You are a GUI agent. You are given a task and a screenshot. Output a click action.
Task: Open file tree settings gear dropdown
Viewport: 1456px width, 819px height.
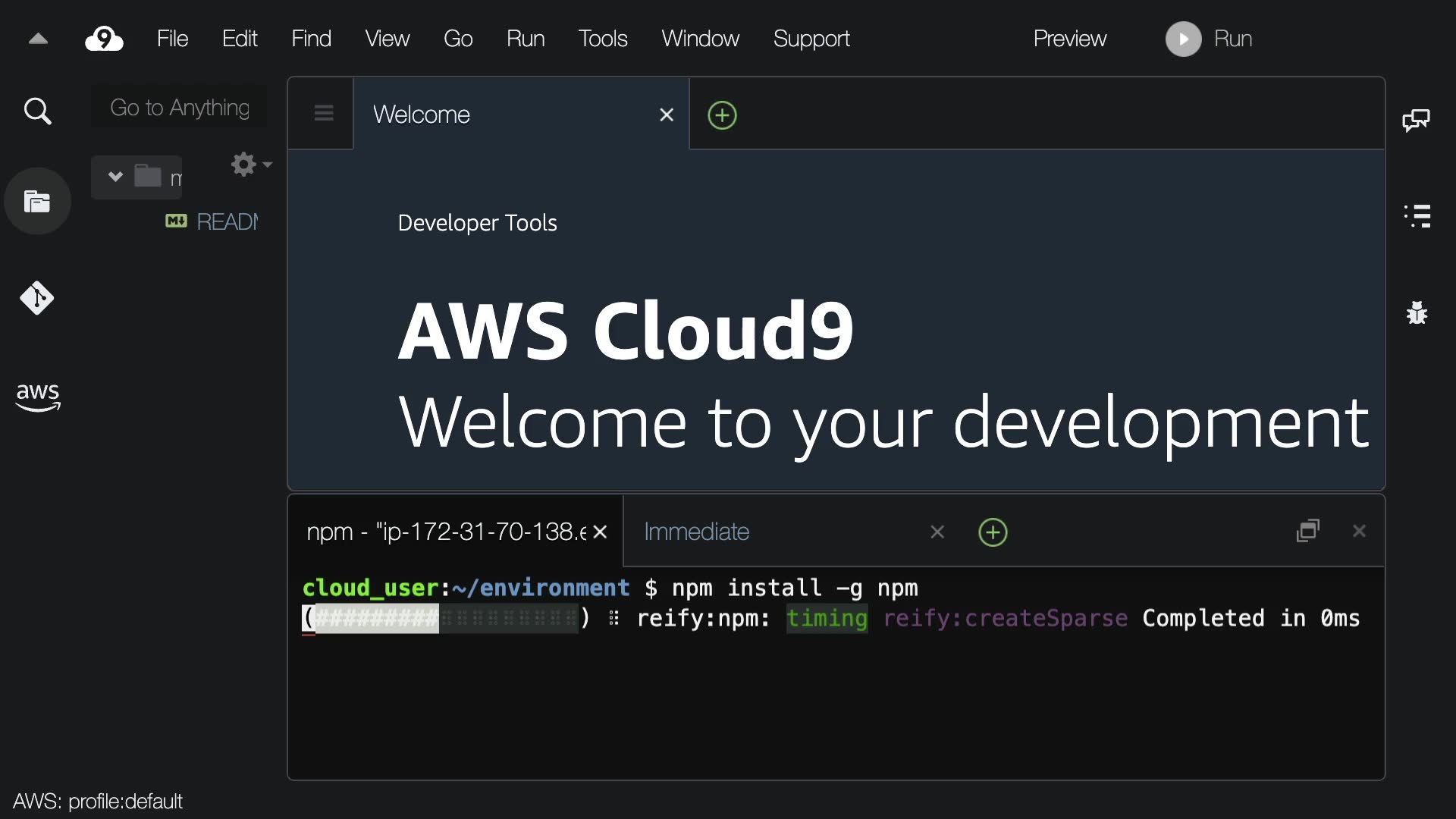[250, 164]
